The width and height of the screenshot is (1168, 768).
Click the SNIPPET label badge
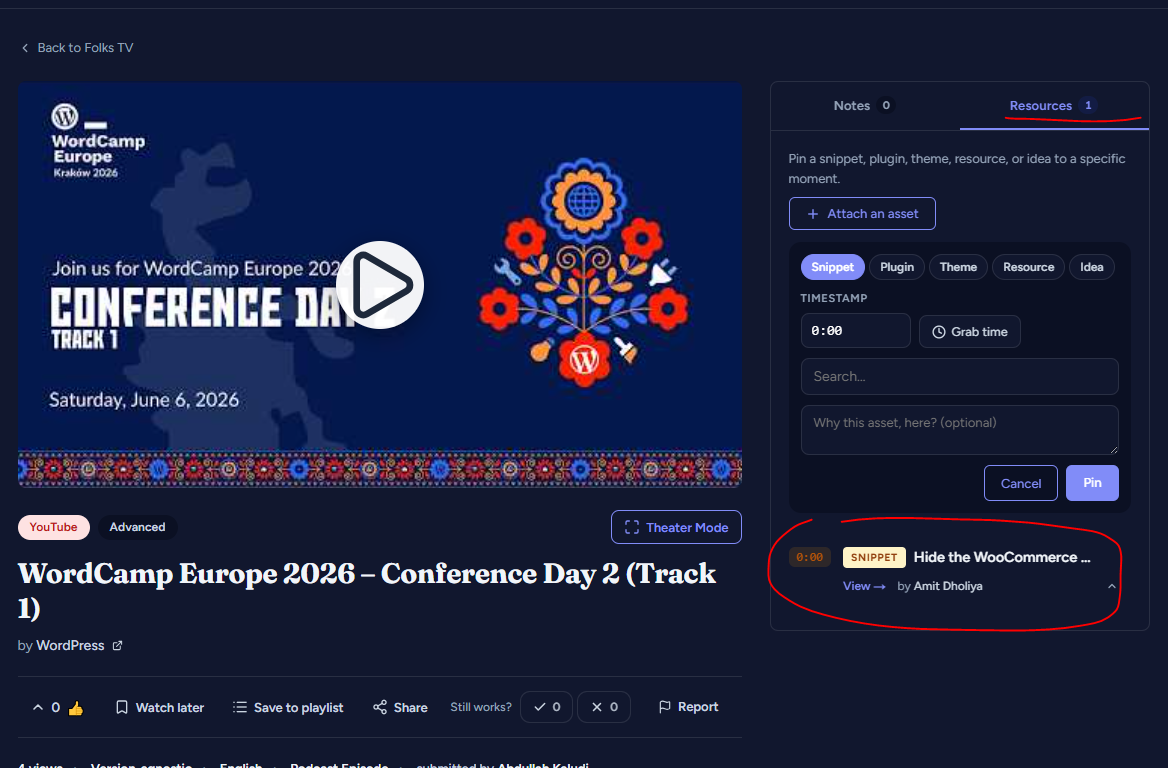coord(874,557)
